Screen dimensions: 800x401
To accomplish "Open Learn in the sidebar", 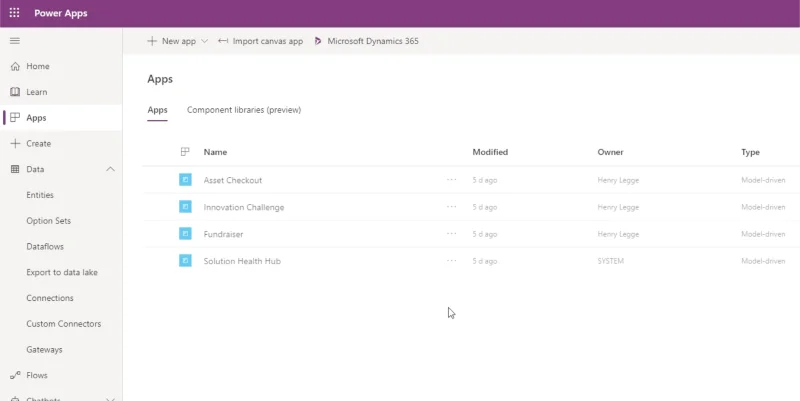I will pos(37,92).
